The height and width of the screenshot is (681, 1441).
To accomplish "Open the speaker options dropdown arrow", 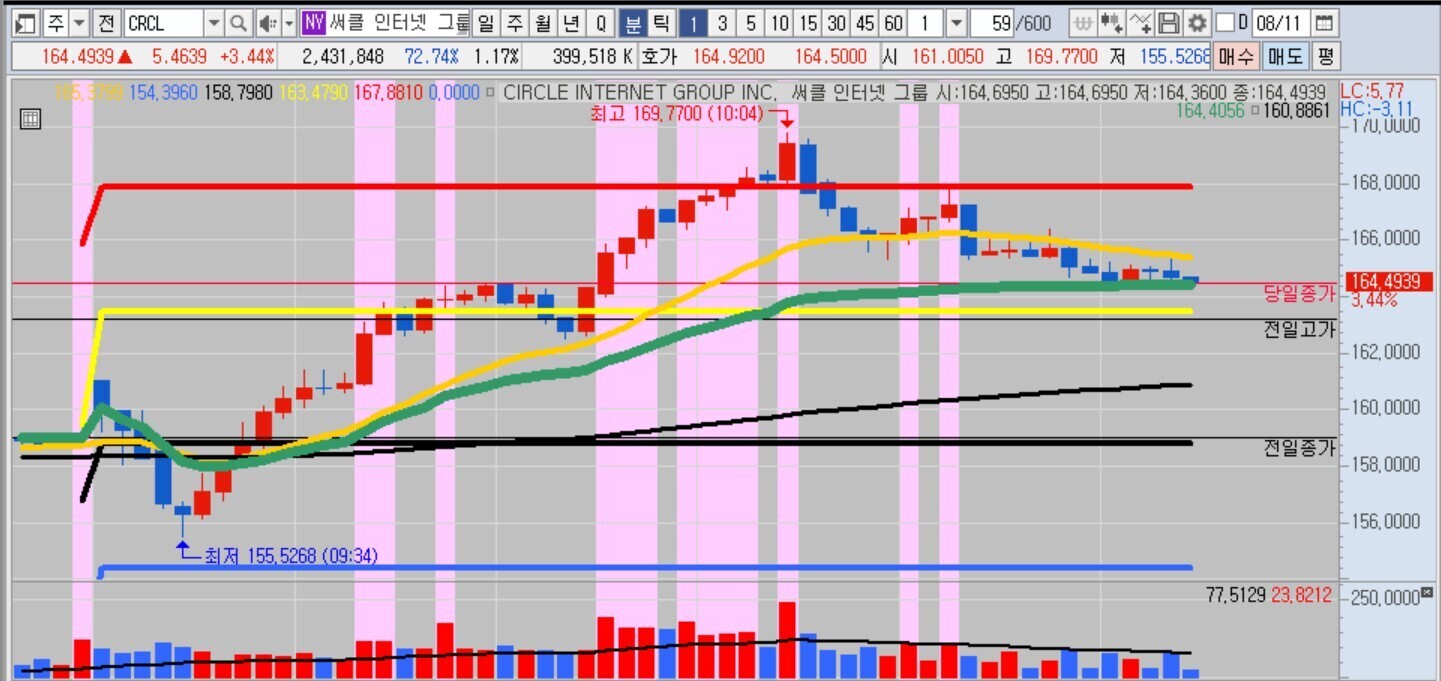I will click(x=289, y=22).
